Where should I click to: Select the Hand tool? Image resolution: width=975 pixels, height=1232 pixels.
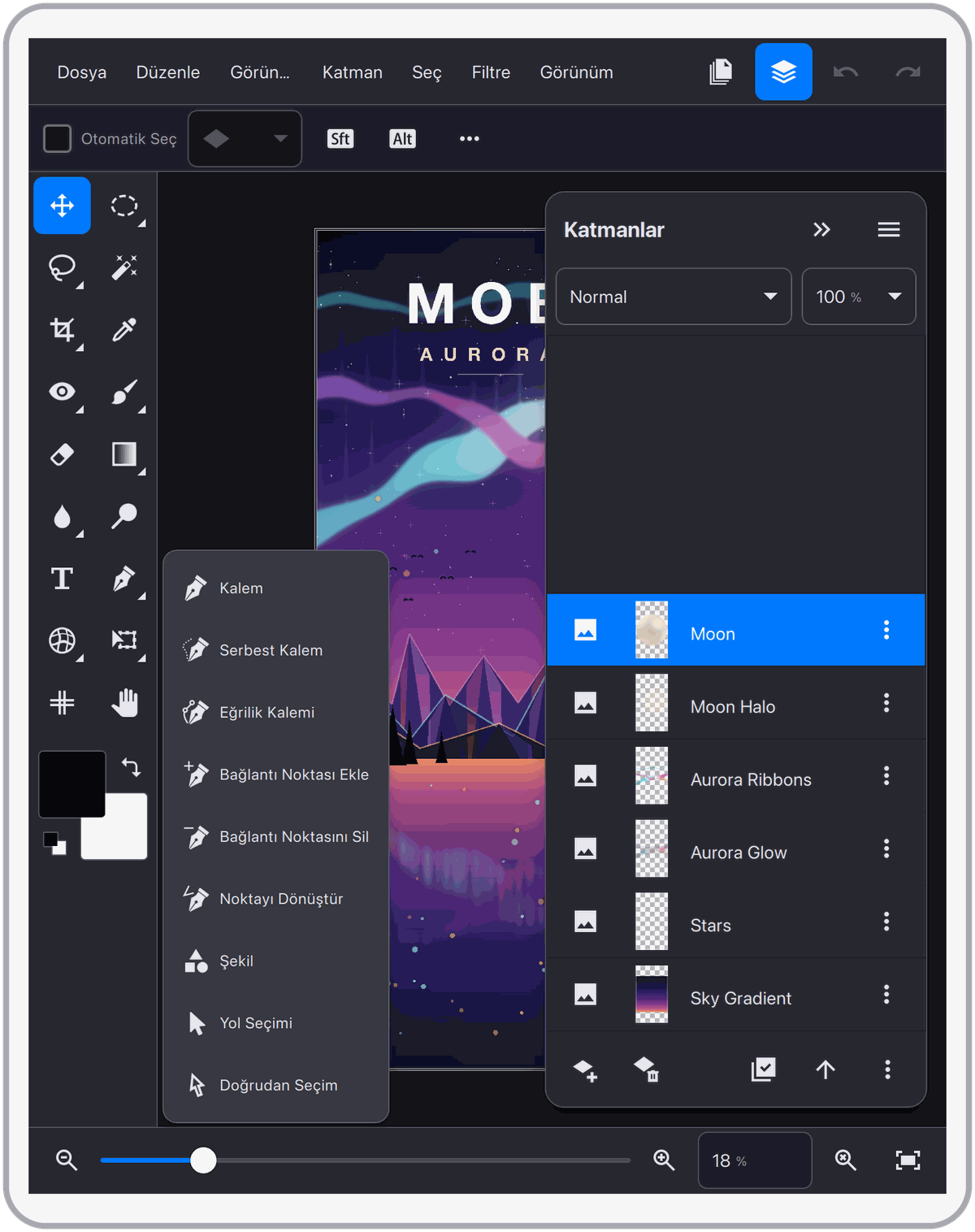click(124, 702)
